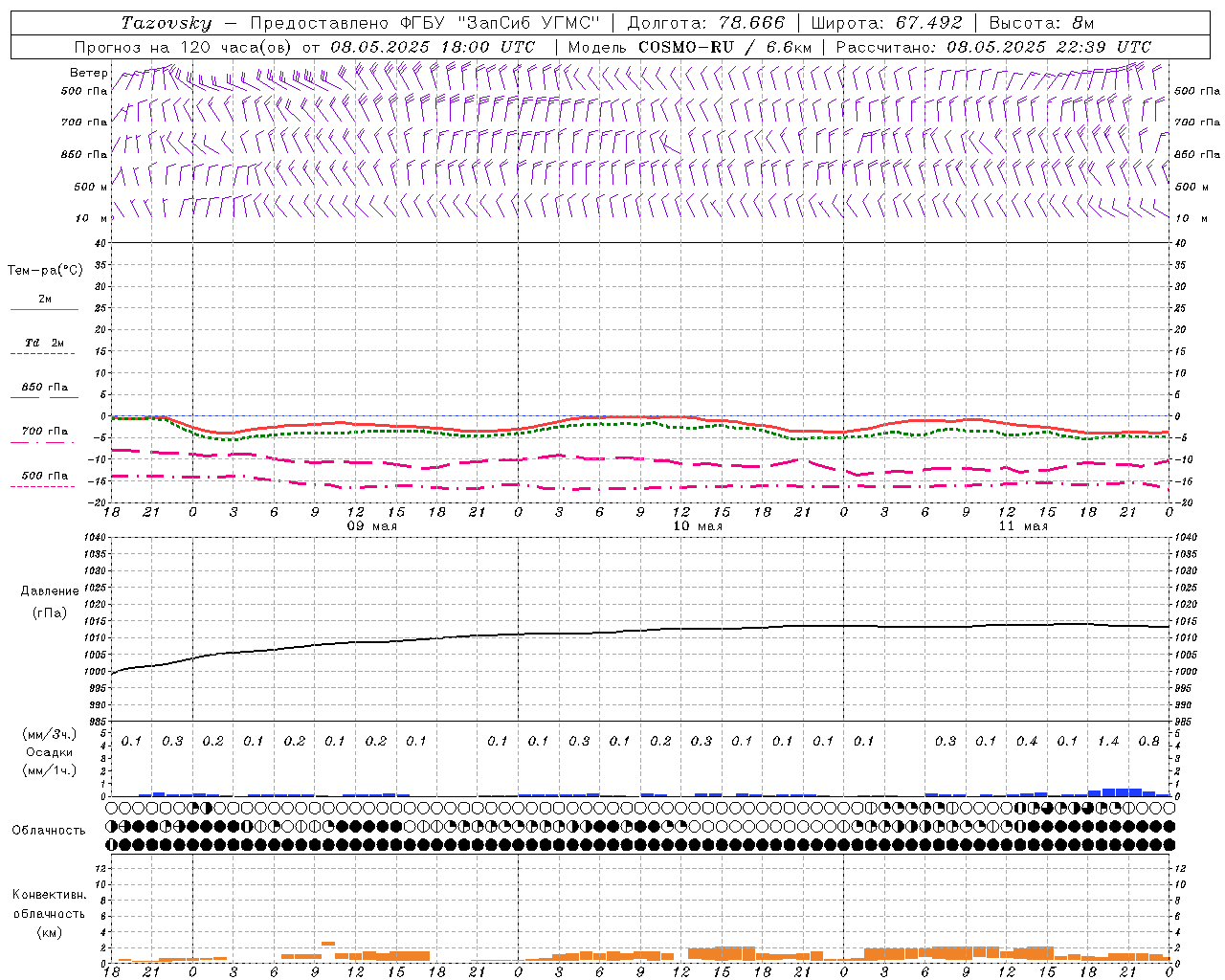Image resolution: width=1225 pixels, height=980 pixels.
Task: Click the 700 гПа temperature legend entry
Action: point(45,432)
